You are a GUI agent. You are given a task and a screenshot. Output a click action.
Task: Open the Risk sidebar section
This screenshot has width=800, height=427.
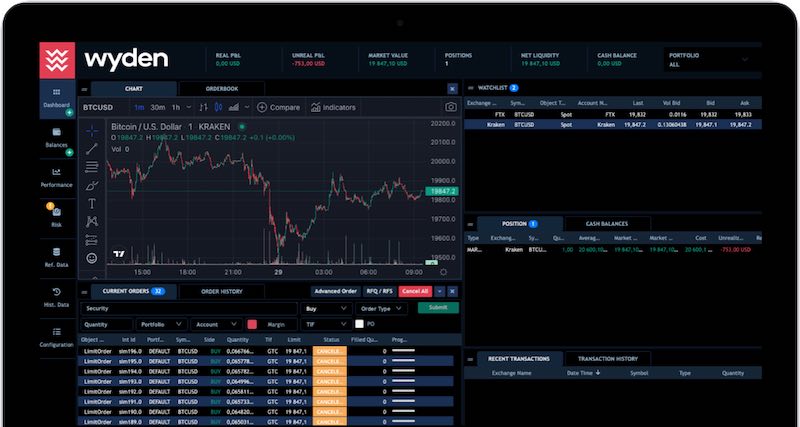click(57, 218)
